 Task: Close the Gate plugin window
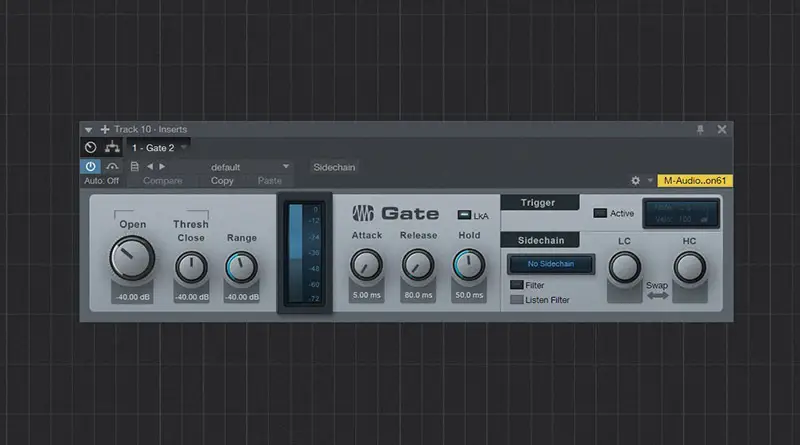pyautogui.click(x=722, y=130)
